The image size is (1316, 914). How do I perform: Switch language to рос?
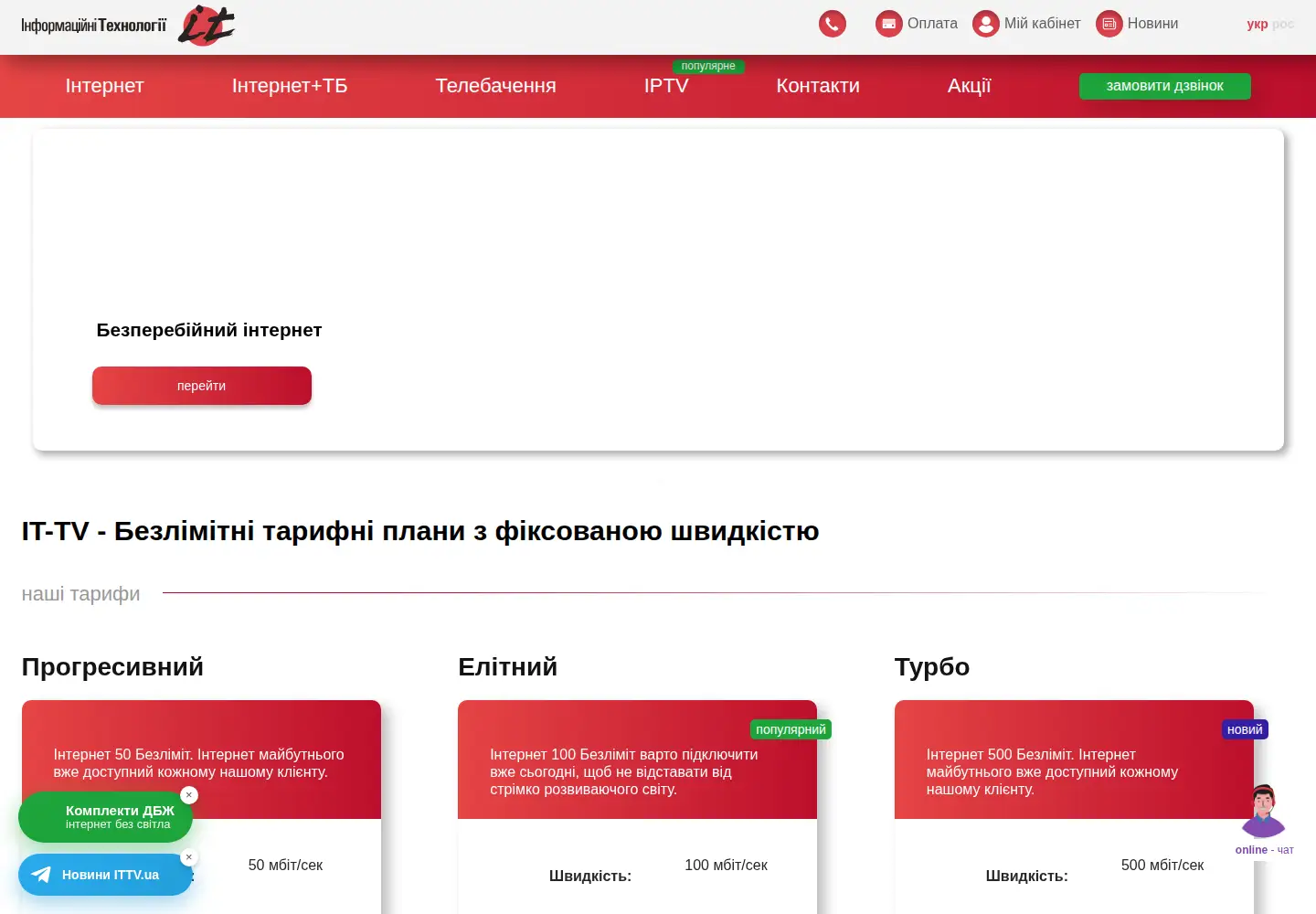coord(1283,25)
